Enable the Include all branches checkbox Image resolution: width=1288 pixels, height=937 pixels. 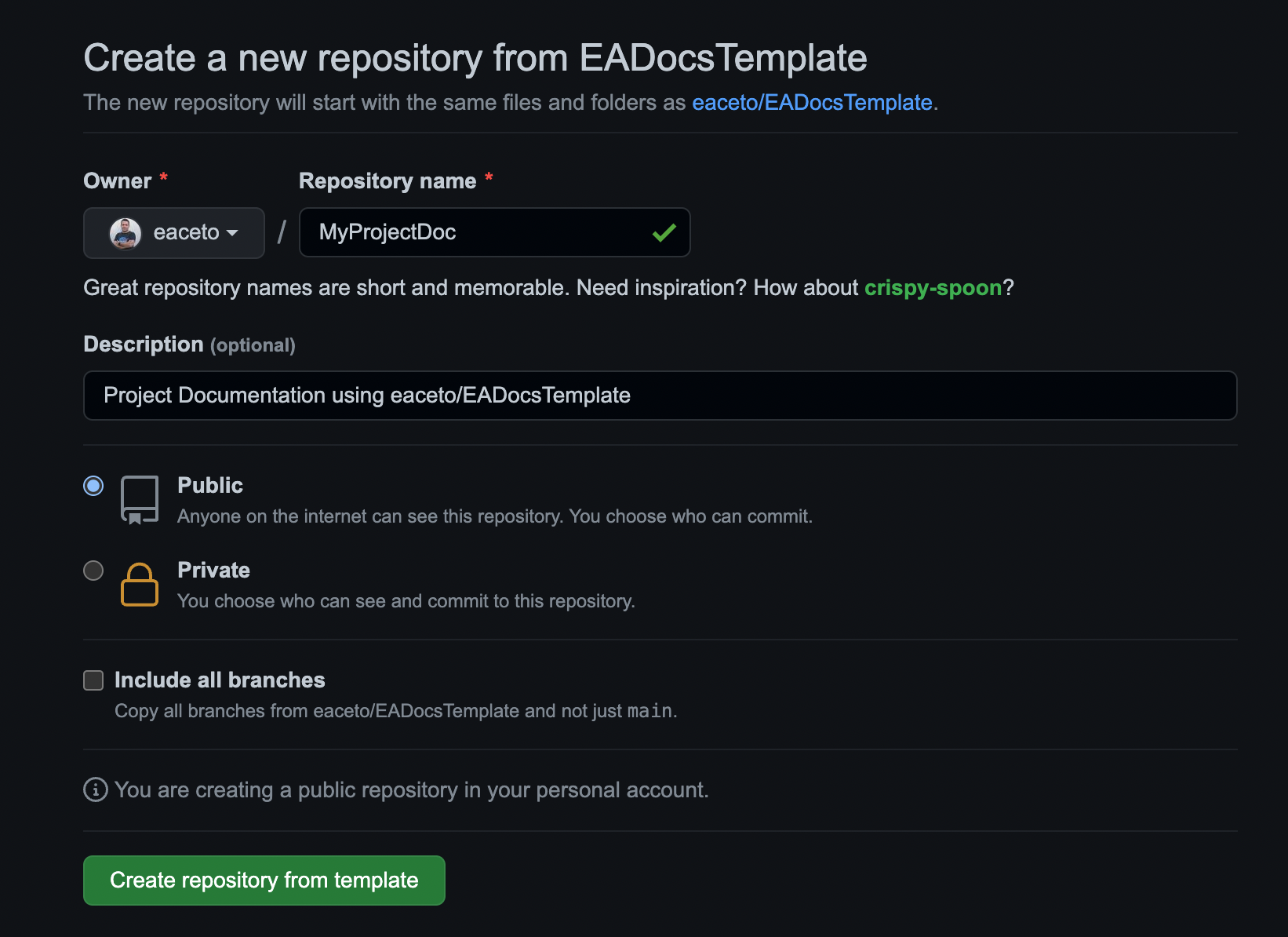tap(93, 680)
